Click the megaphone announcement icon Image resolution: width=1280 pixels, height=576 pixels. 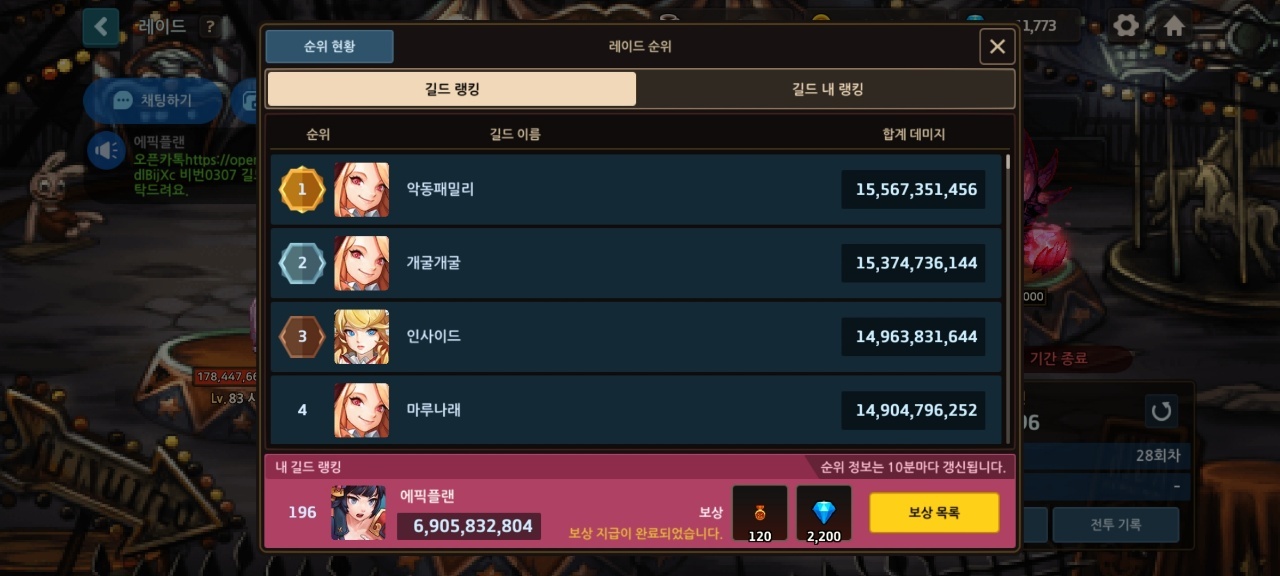(x=106, y=151)
